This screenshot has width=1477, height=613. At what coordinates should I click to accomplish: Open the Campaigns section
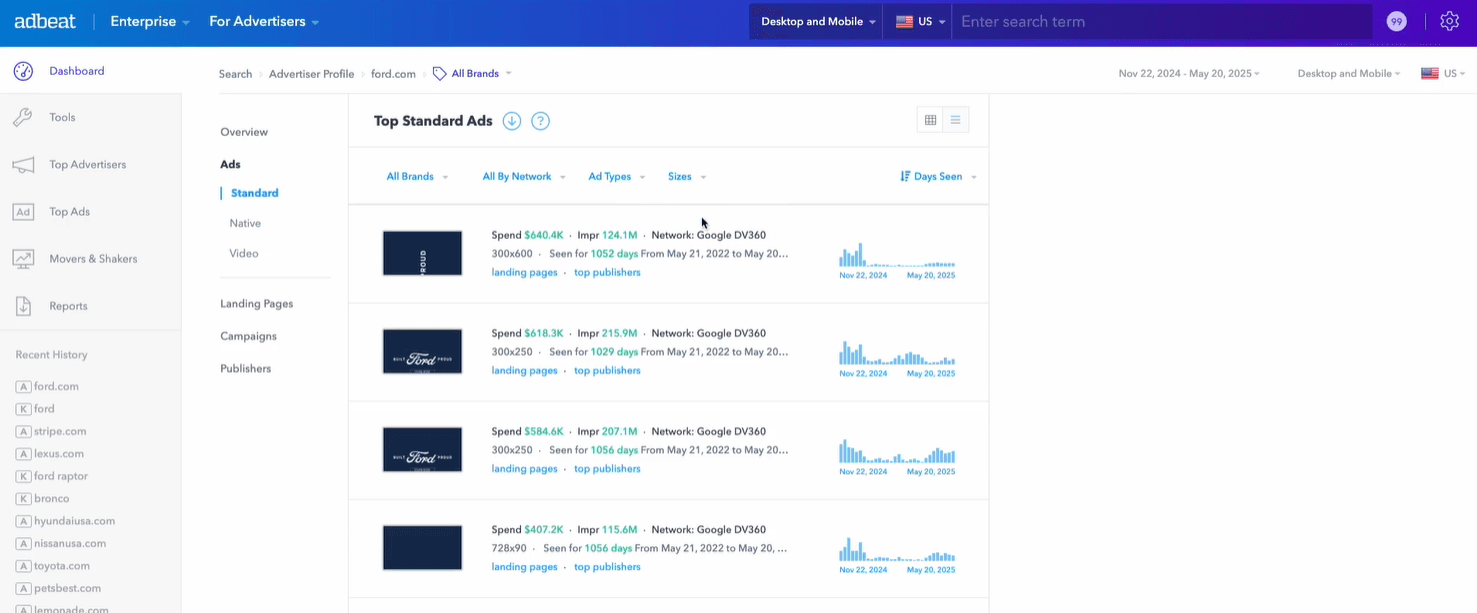(x=246, y=335)
